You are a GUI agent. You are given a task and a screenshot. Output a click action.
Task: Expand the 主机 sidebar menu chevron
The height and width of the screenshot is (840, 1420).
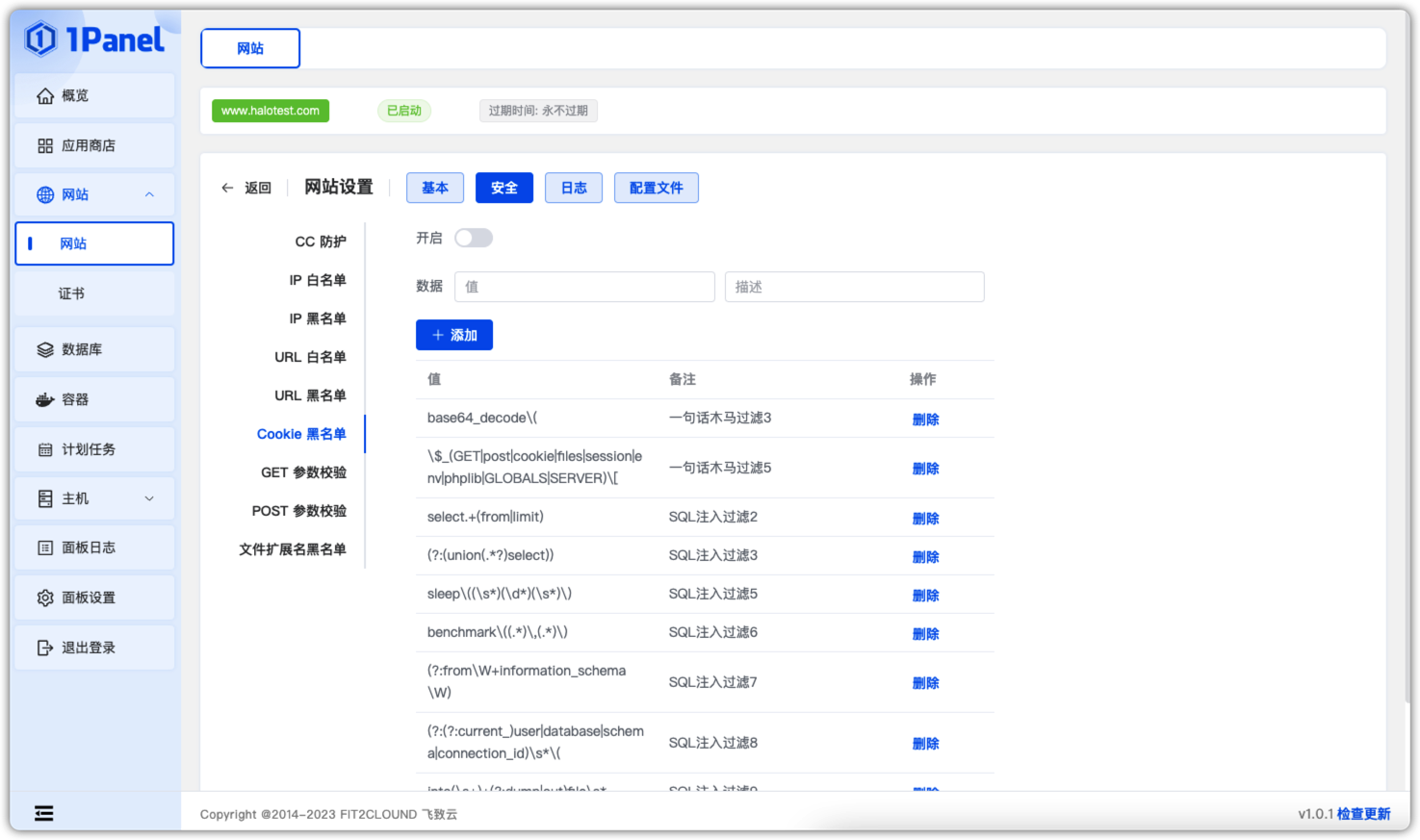(149, 498)
